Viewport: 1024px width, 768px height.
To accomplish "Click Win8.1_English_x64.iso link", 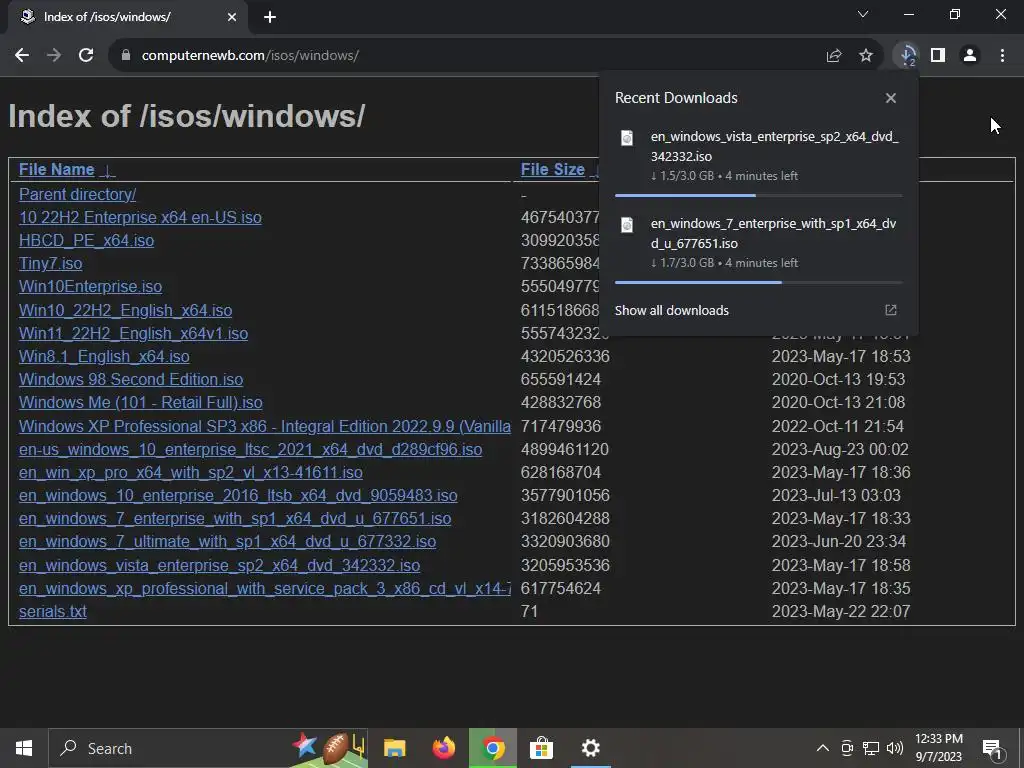I will [104, 357].
